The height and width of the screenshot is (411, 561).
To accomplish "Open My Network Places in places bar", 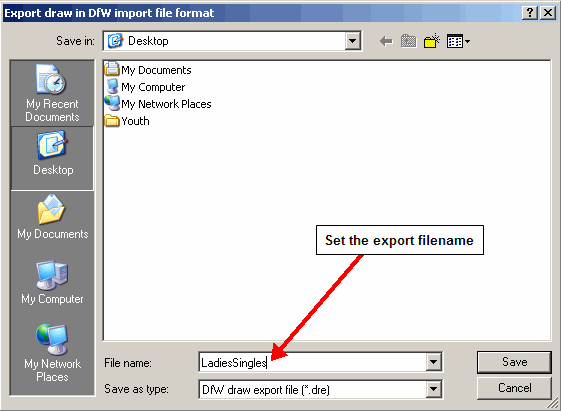I will pyautogui.click(x=52, y=352).
